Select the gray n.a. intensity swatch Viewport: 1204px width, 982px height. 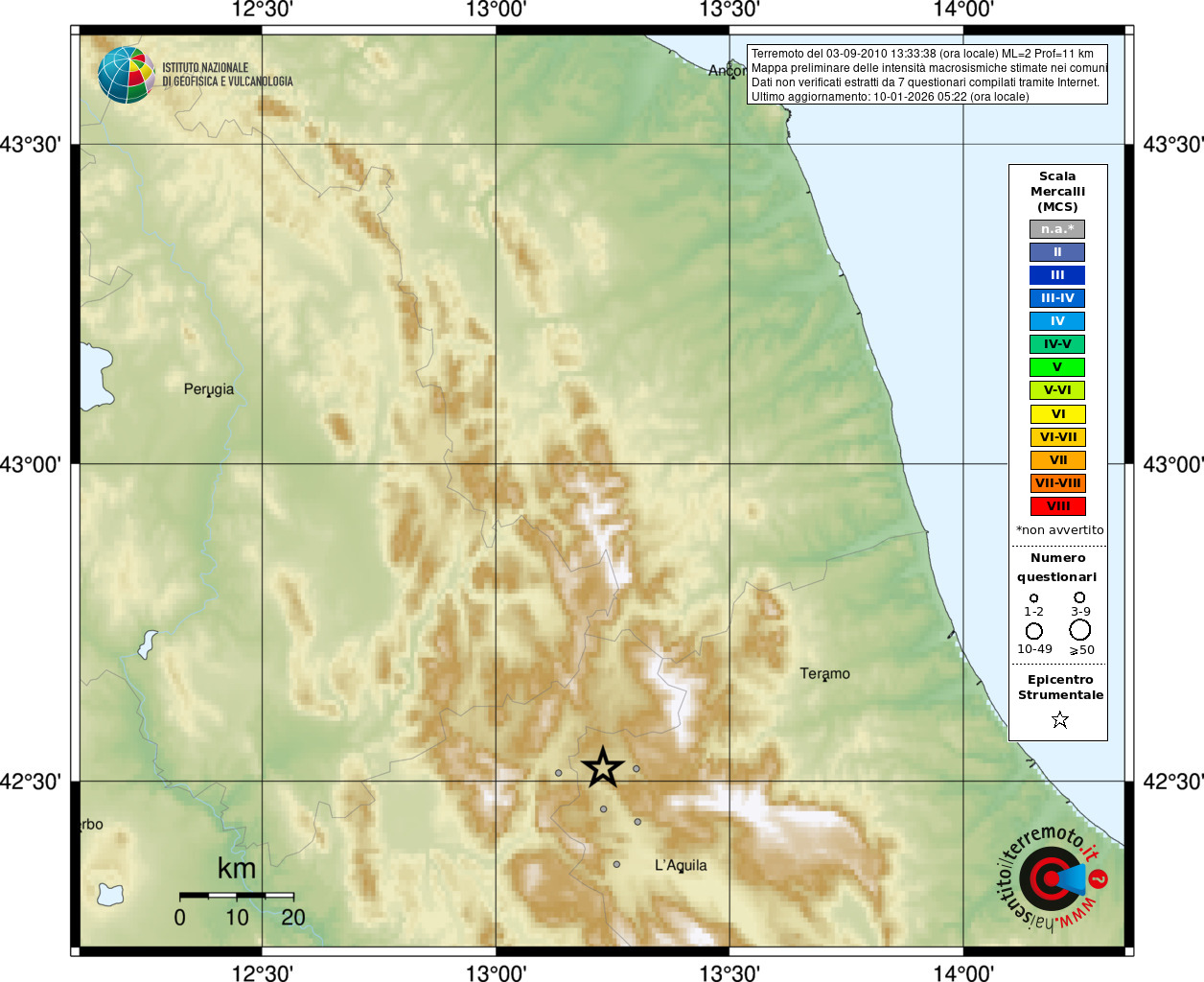1057,229
